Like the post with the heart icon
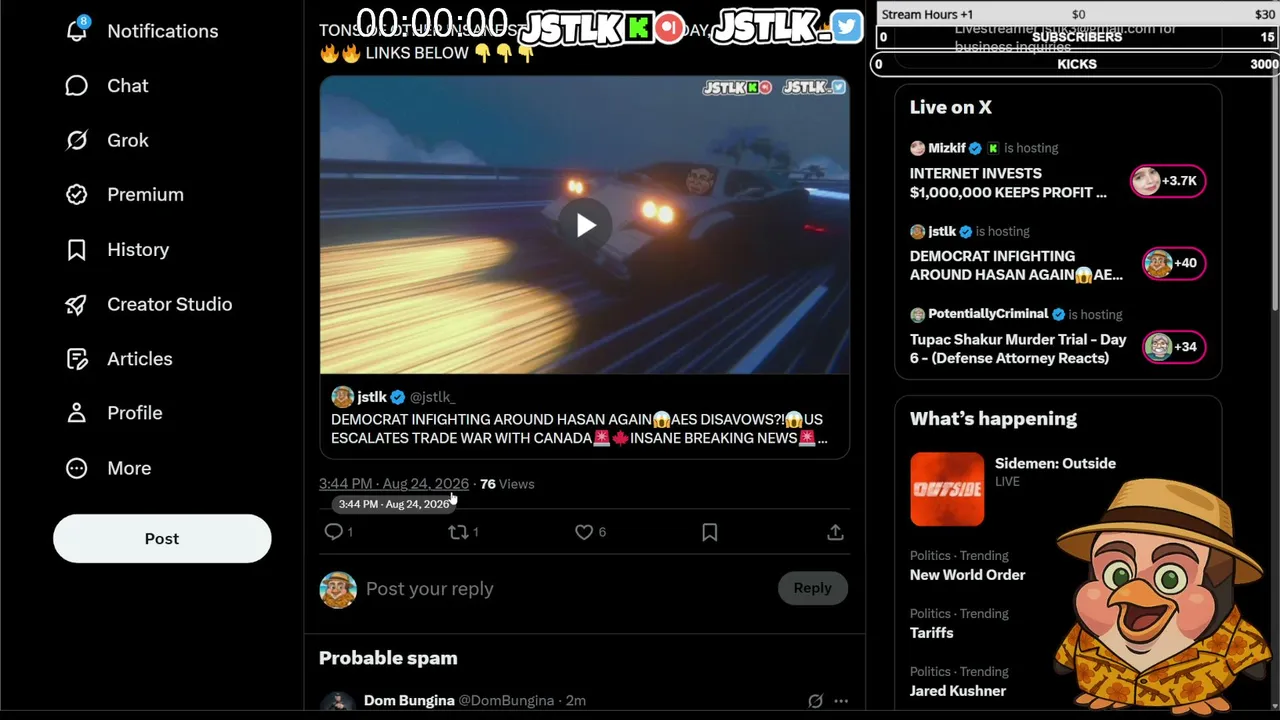1280x720 pixels. click(x=584, y=532)
